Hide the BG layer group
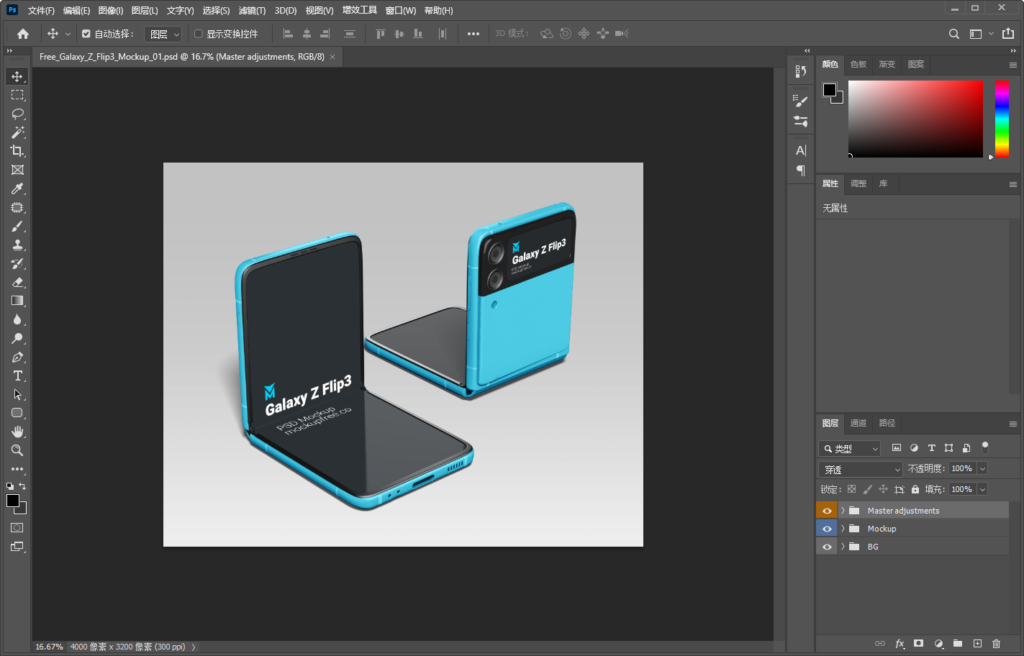 click(x=827, y=547)
